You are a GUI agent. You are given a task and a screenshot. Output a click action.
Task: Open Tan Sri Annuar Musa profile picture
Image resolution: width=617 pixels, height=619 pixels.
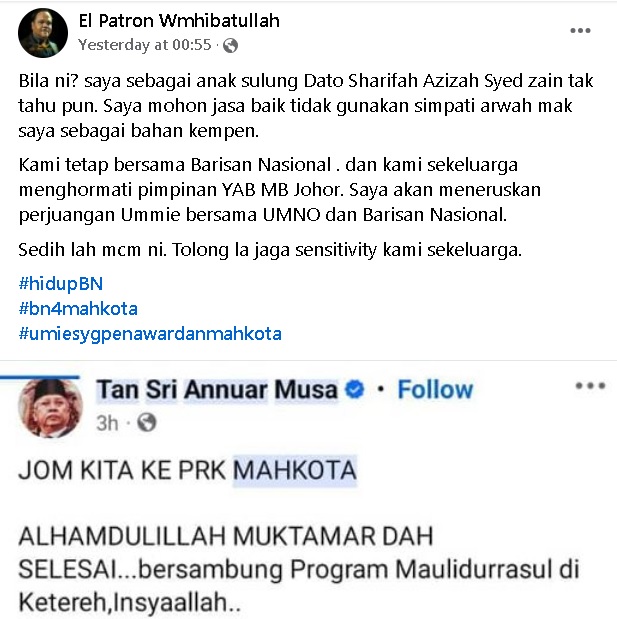(x=51, y=408)
